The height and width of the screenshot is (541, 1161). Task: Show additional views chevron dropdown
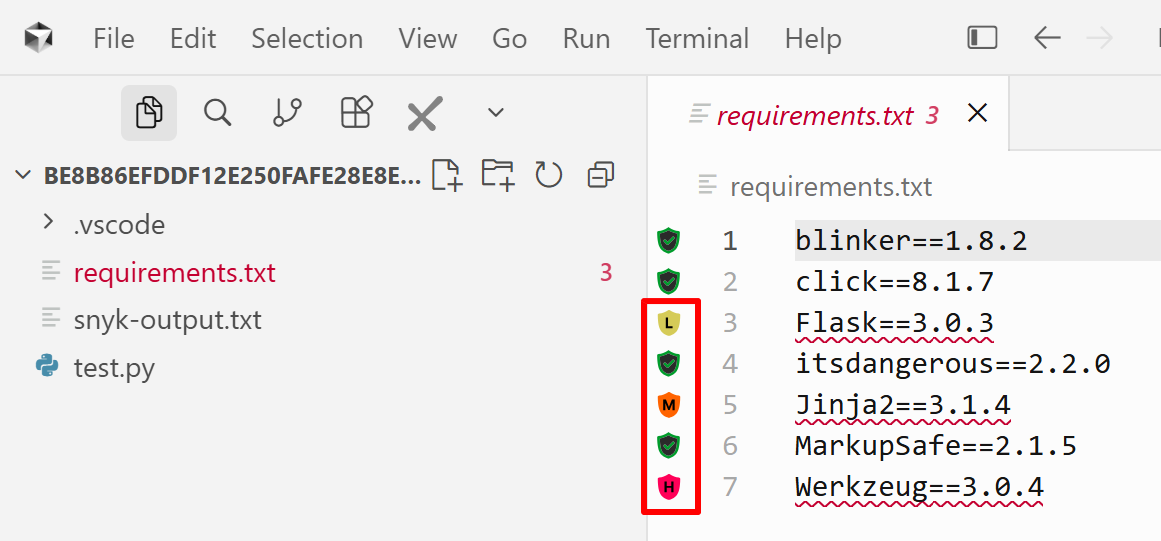(495, 112)
